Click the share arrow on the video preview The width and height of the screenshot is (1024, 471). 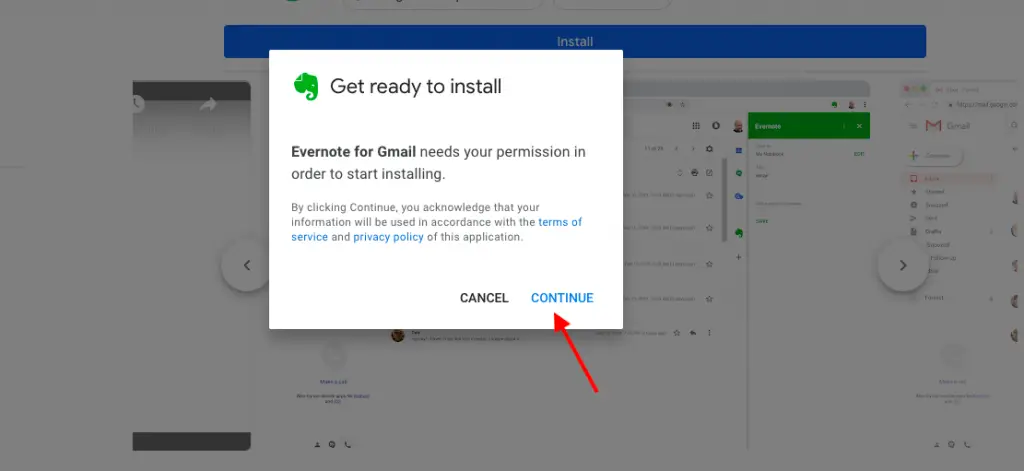tap(208, 105)
